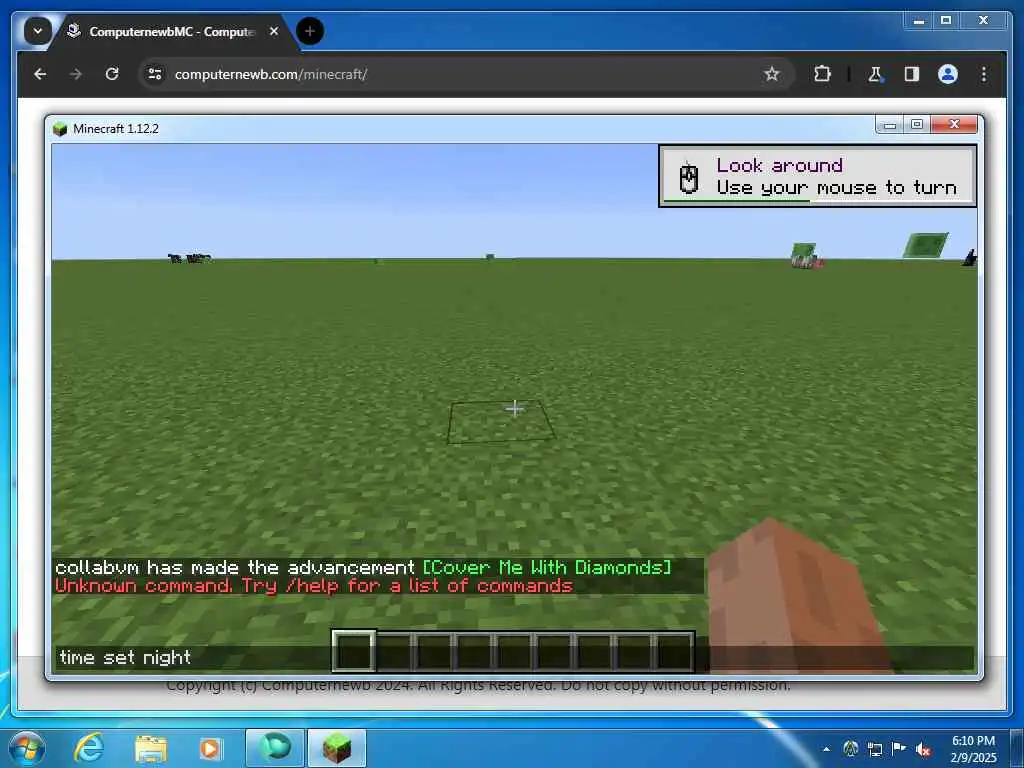
Task: Go back to the previous page
Action: [x=40, y=74]
